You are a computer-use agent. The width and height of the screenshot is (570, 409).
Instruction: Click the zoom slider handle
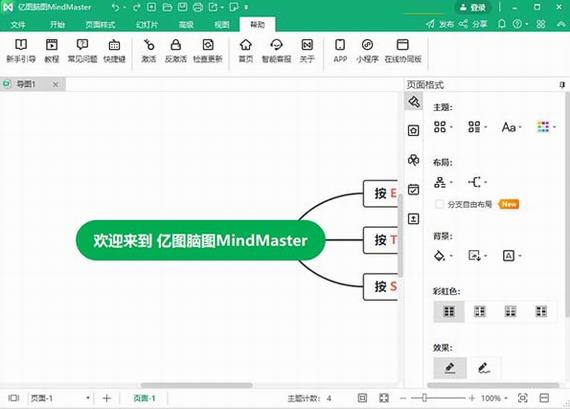[x=424, y=398]
